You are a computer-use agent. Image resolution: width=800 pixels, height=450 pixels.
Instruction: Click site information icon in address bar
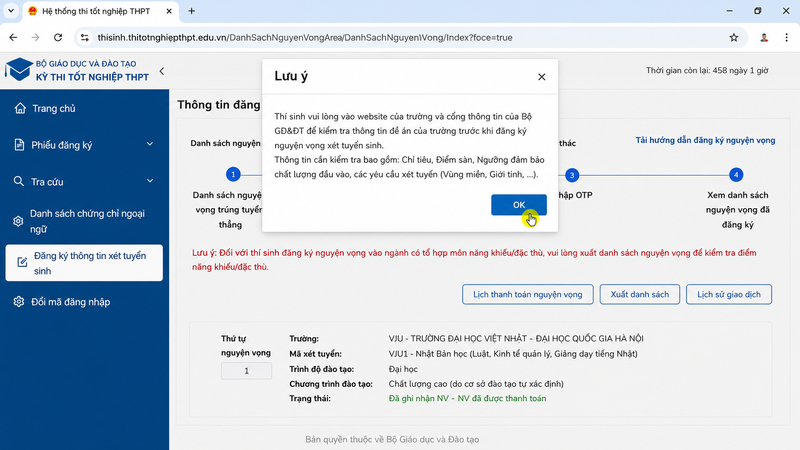[x=85, y=37]
